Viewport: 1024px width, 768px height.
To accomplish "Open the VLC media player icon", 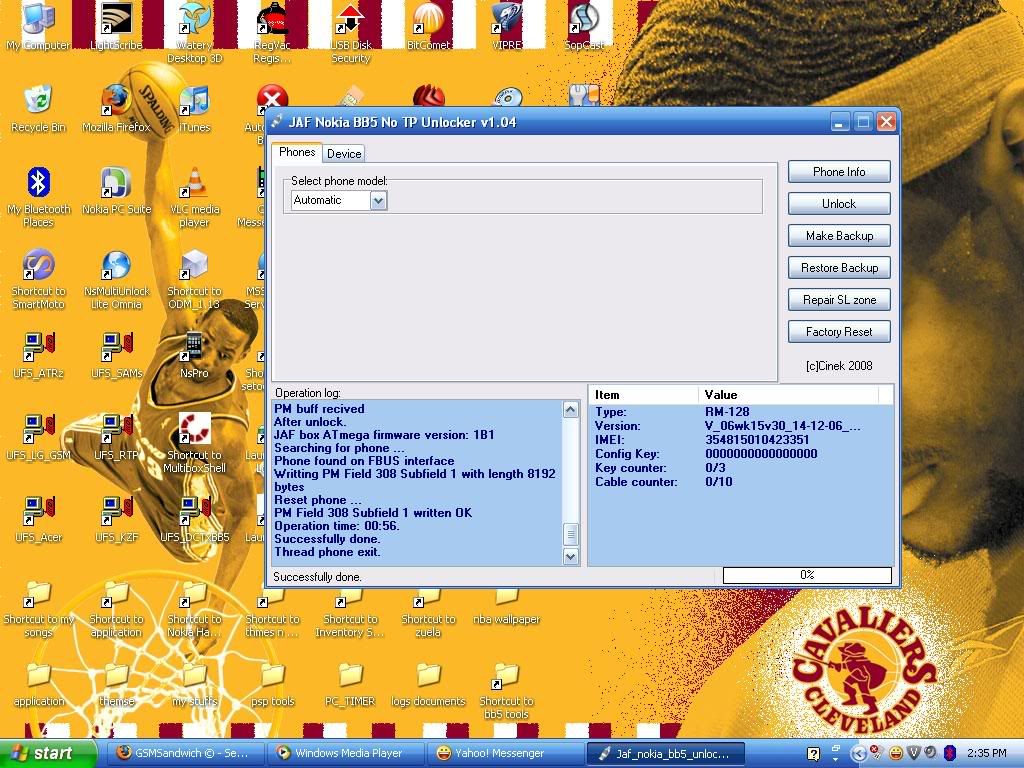I will 194,184.
